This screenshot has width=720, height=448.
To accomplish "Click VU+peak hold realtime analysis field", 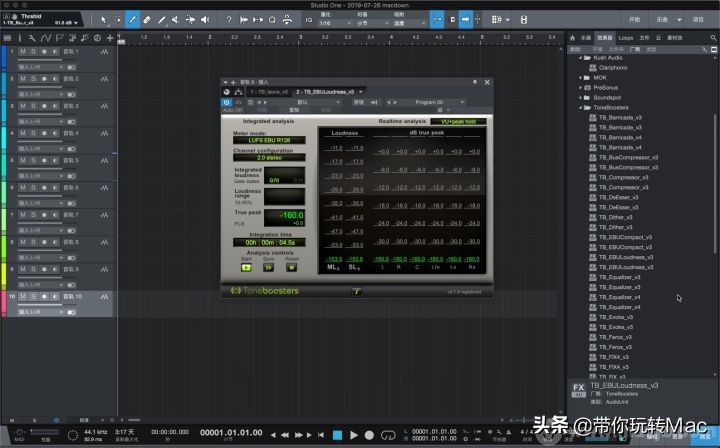I will [458, 122].
